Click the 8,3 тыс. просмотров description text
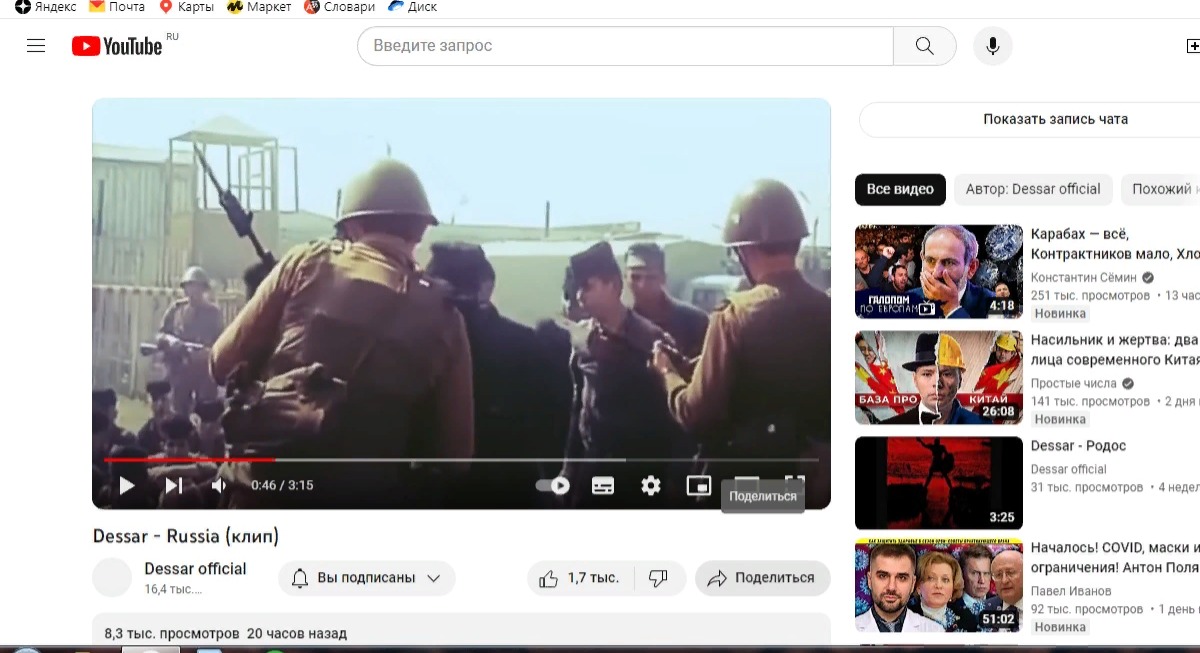 point(172,633)
